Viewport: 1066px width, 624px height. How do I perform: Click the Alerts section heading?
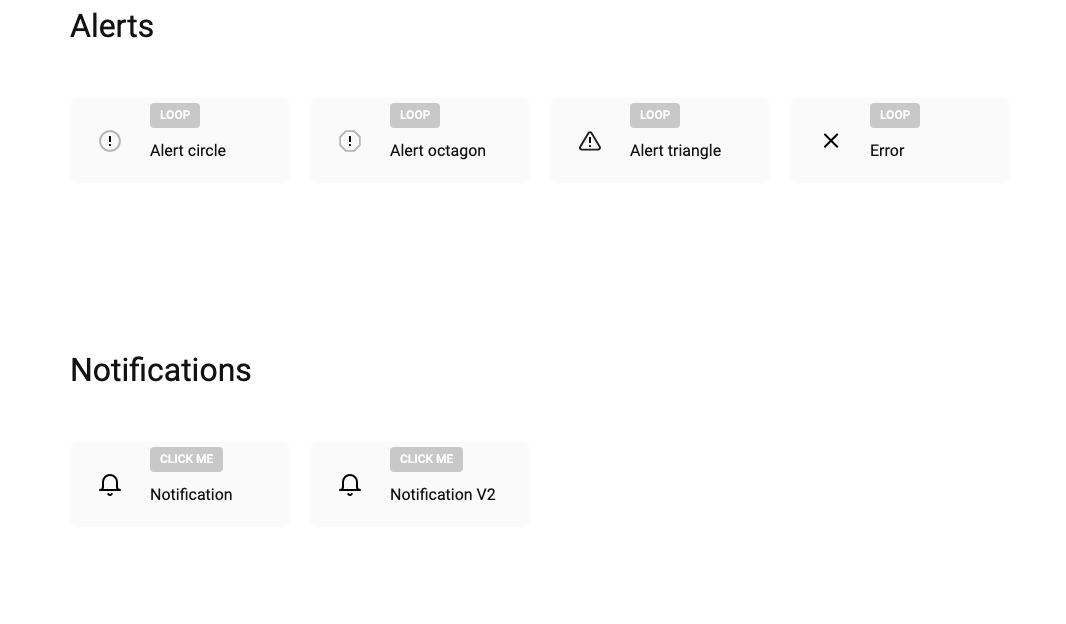(112, 27)
